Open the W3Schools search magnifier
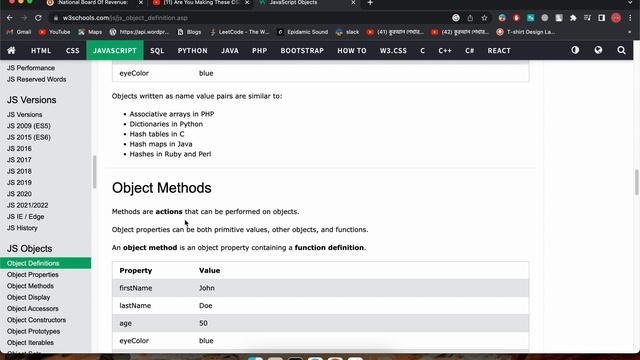640x360 pixels. point(621,50)
